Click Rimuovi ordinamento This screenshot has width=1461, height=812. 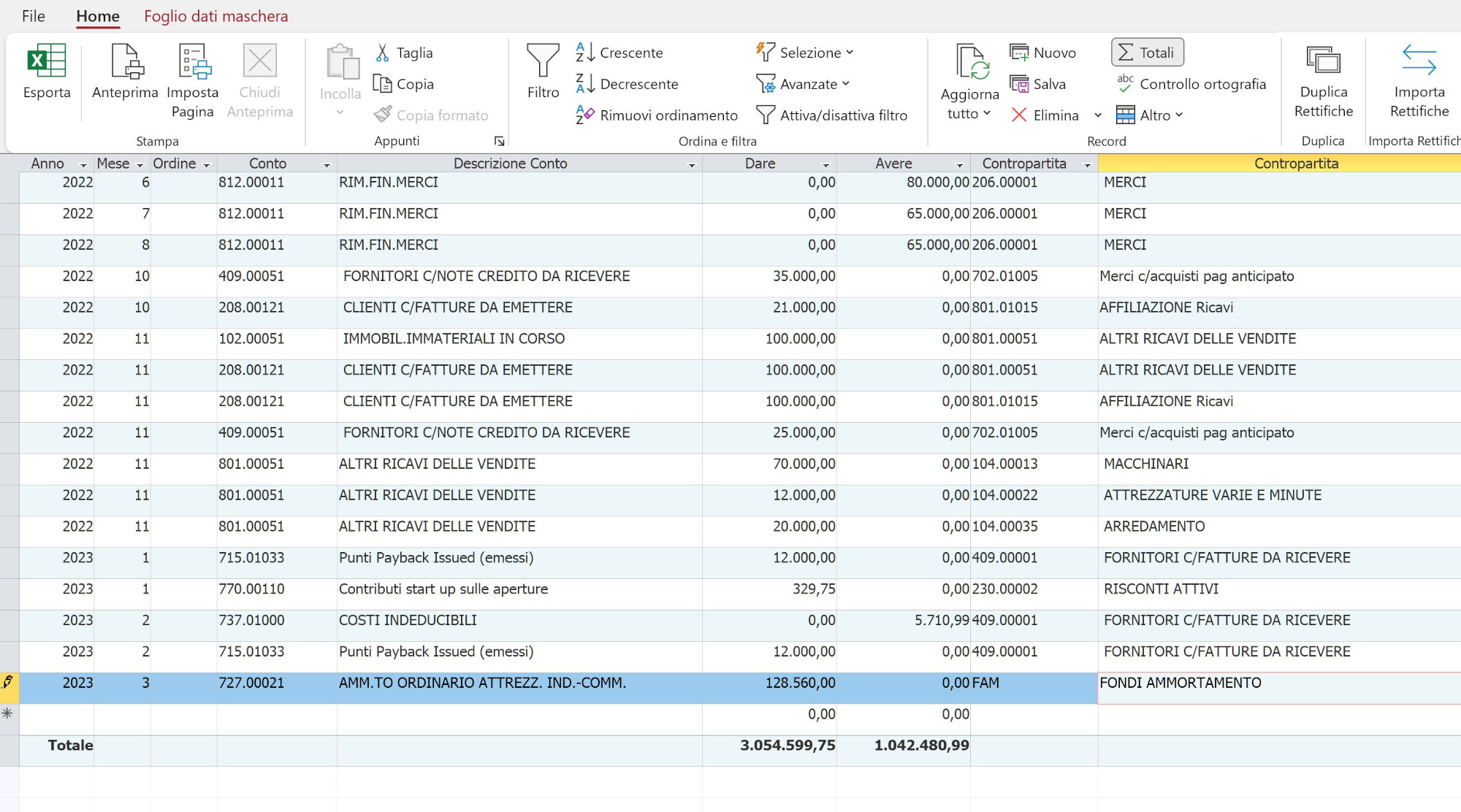(x=657, y=115)
